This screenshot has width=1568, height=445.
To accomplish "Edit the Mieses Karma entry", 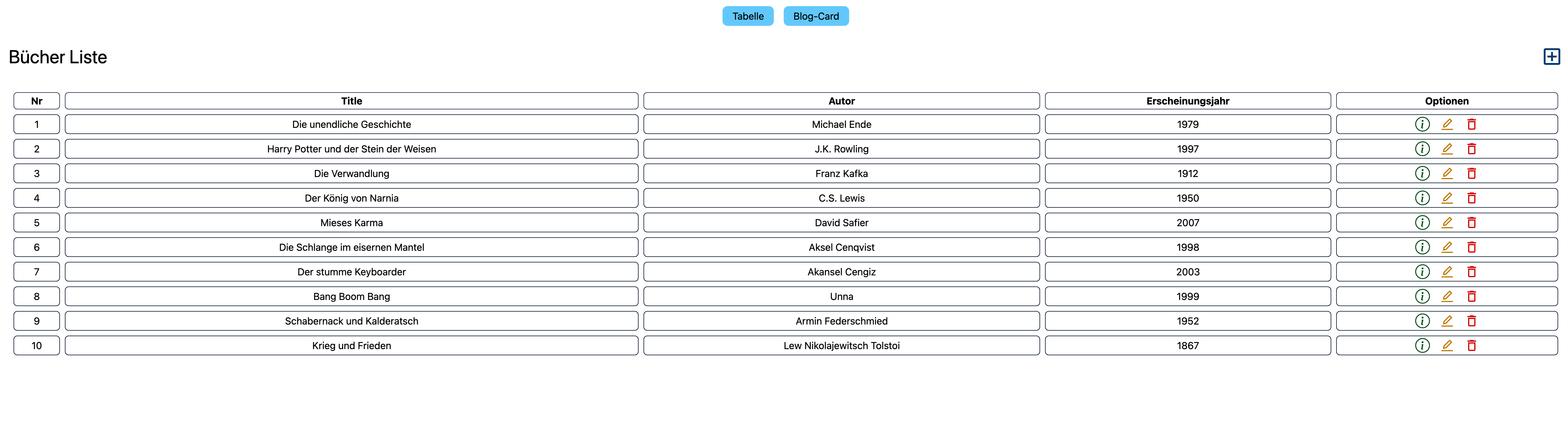I will pyautogui.click(x=1447, y=223).
